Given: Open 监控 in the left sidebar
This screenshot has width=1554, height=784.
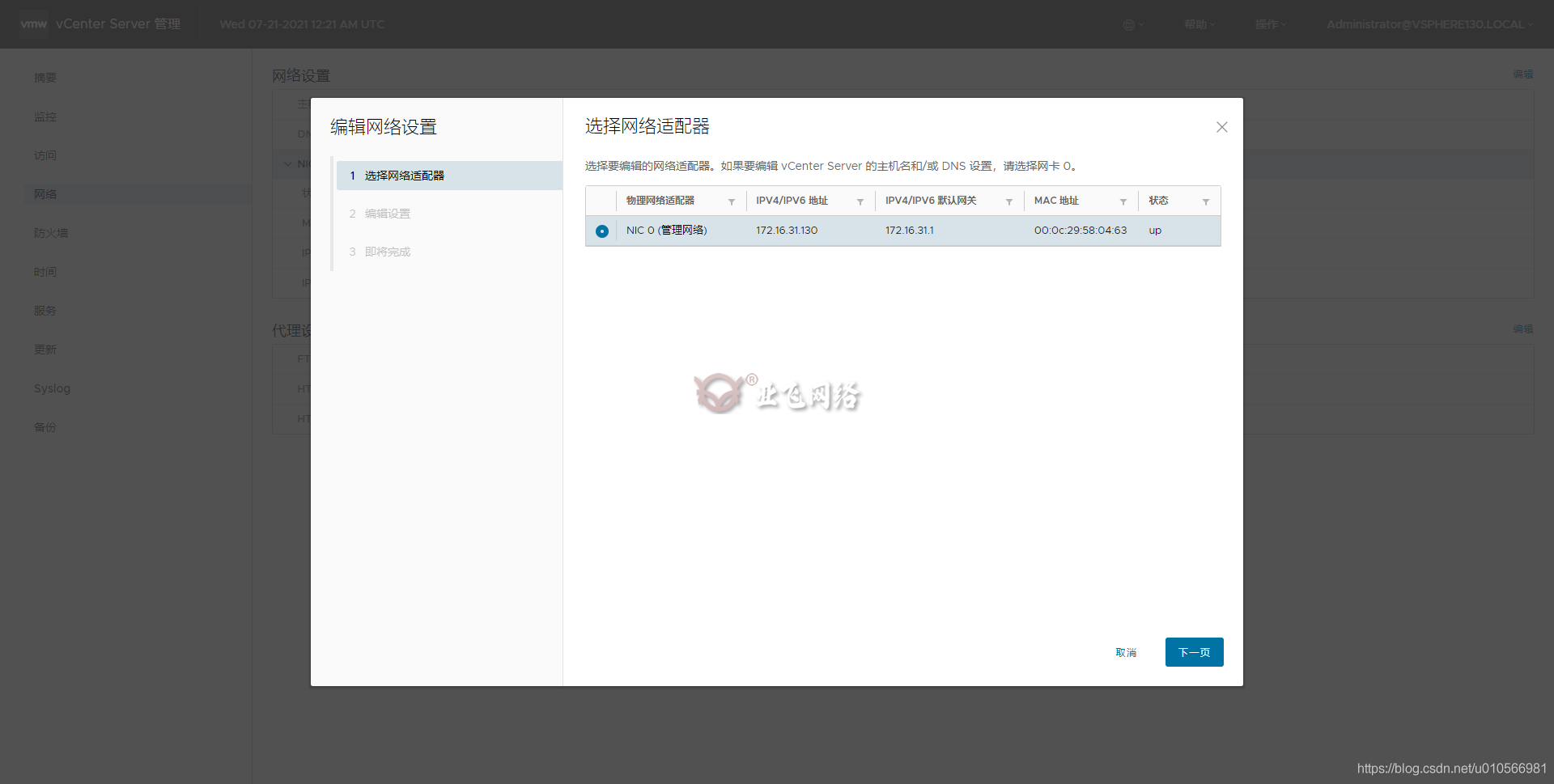Looking at the screenshot, I should 45,117.
